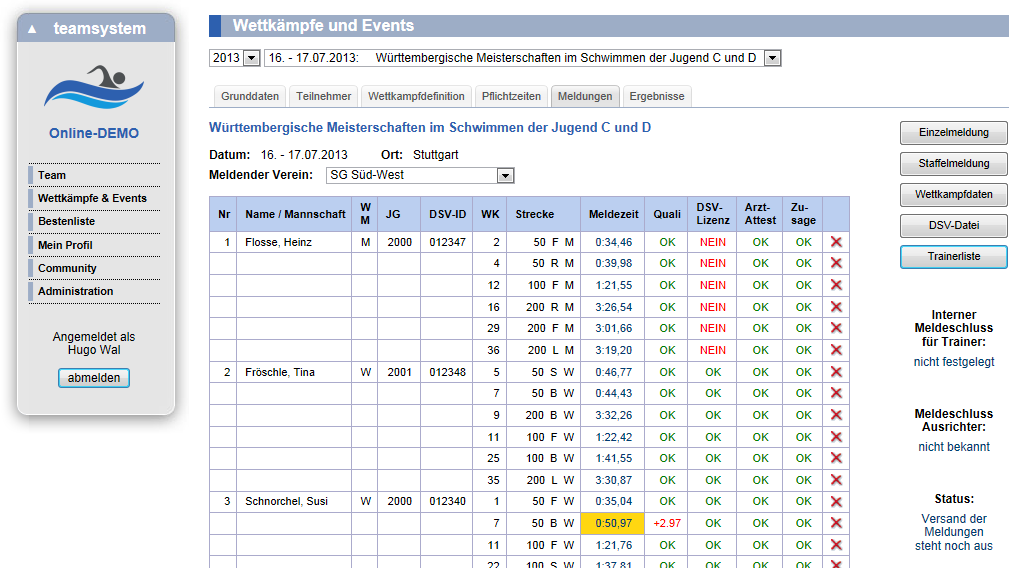Click the 'nicht bekannt' Ausrichter deadline link
This screenshot has width=1033, height=568.
click(x=954, y=447)
